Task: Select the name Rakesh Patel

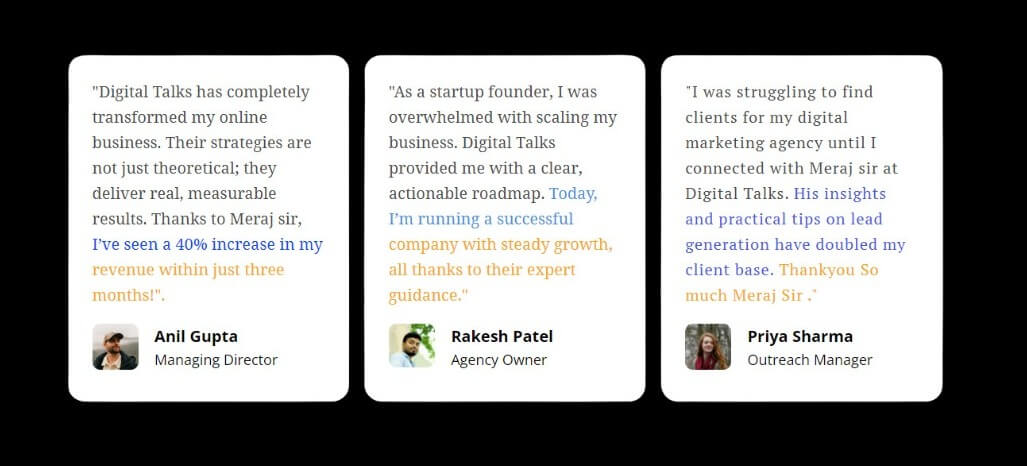Action: [501, 336]
